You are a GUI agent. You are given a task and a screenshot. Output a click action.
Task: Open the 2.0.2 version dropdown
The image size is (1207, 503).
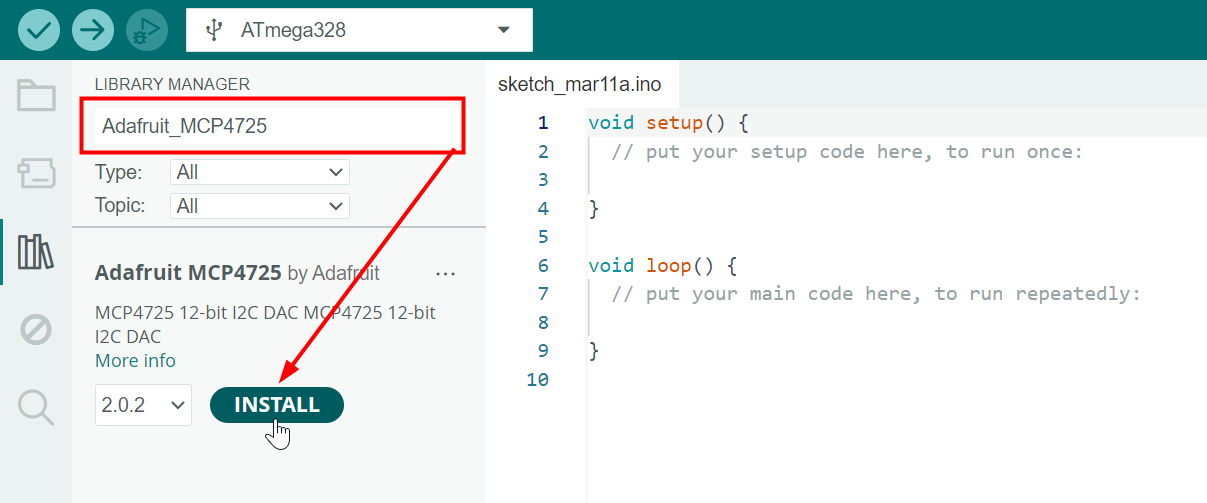click(143, 405)
